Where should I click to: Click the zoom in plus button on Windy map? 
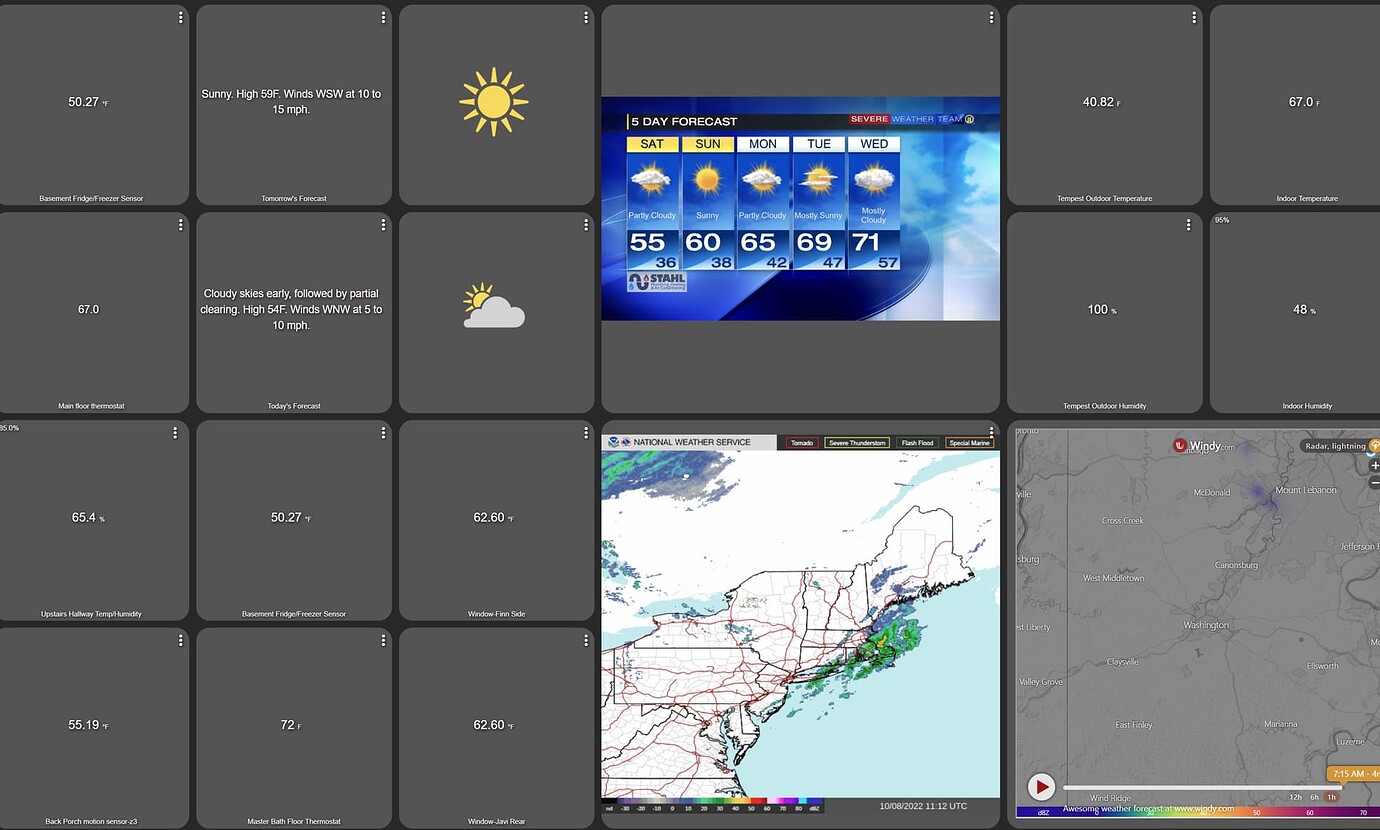1374,466
